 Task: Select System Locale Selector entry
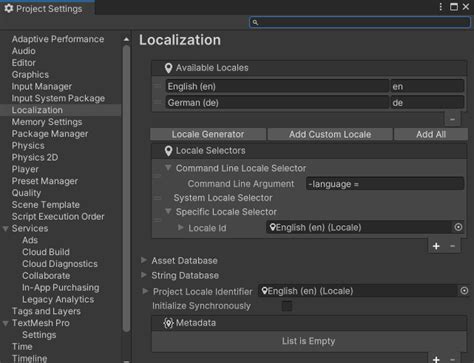[223, 198]
